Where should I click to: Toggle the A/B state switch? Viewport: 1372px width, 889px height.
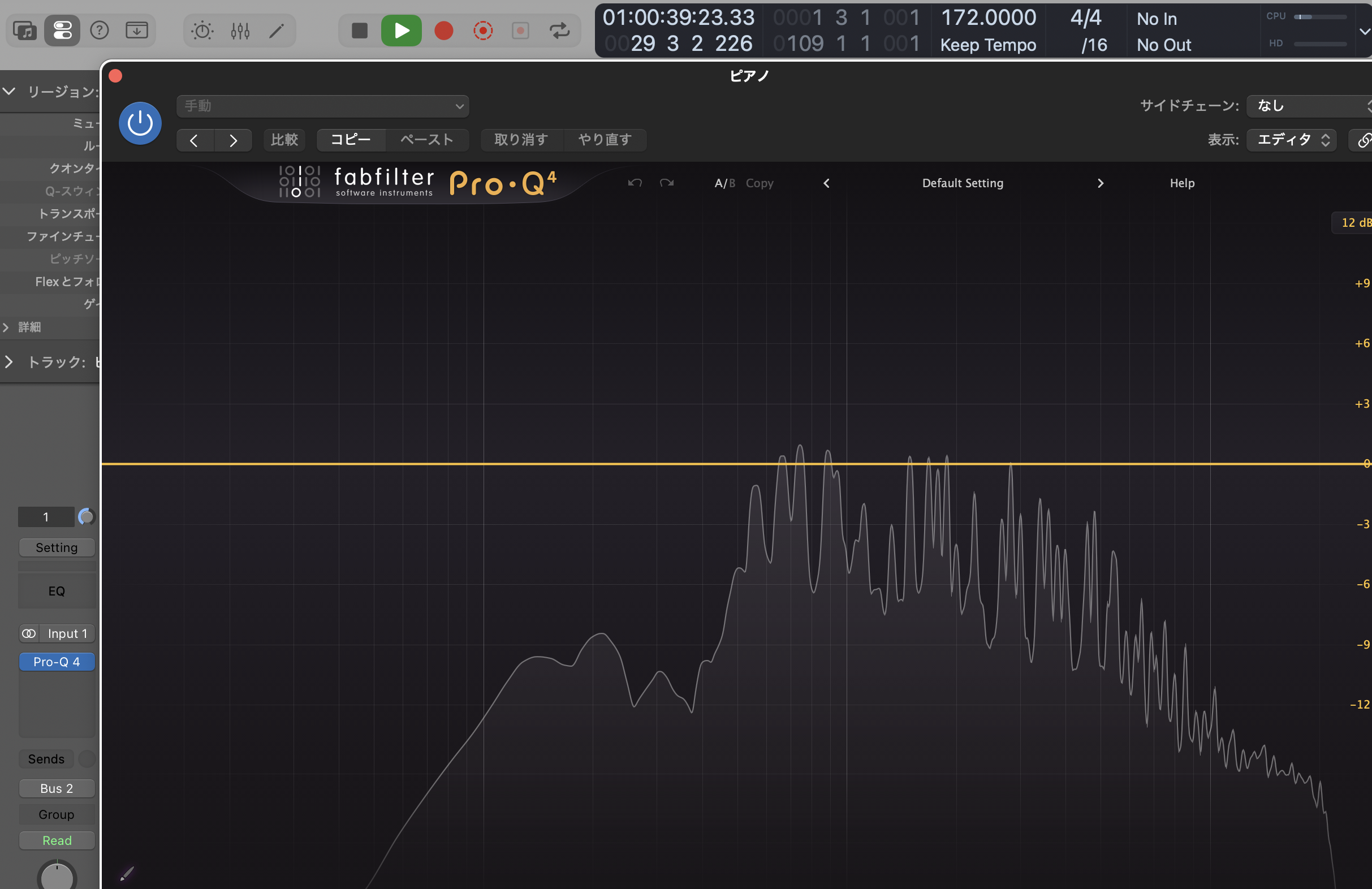[724, 183]
